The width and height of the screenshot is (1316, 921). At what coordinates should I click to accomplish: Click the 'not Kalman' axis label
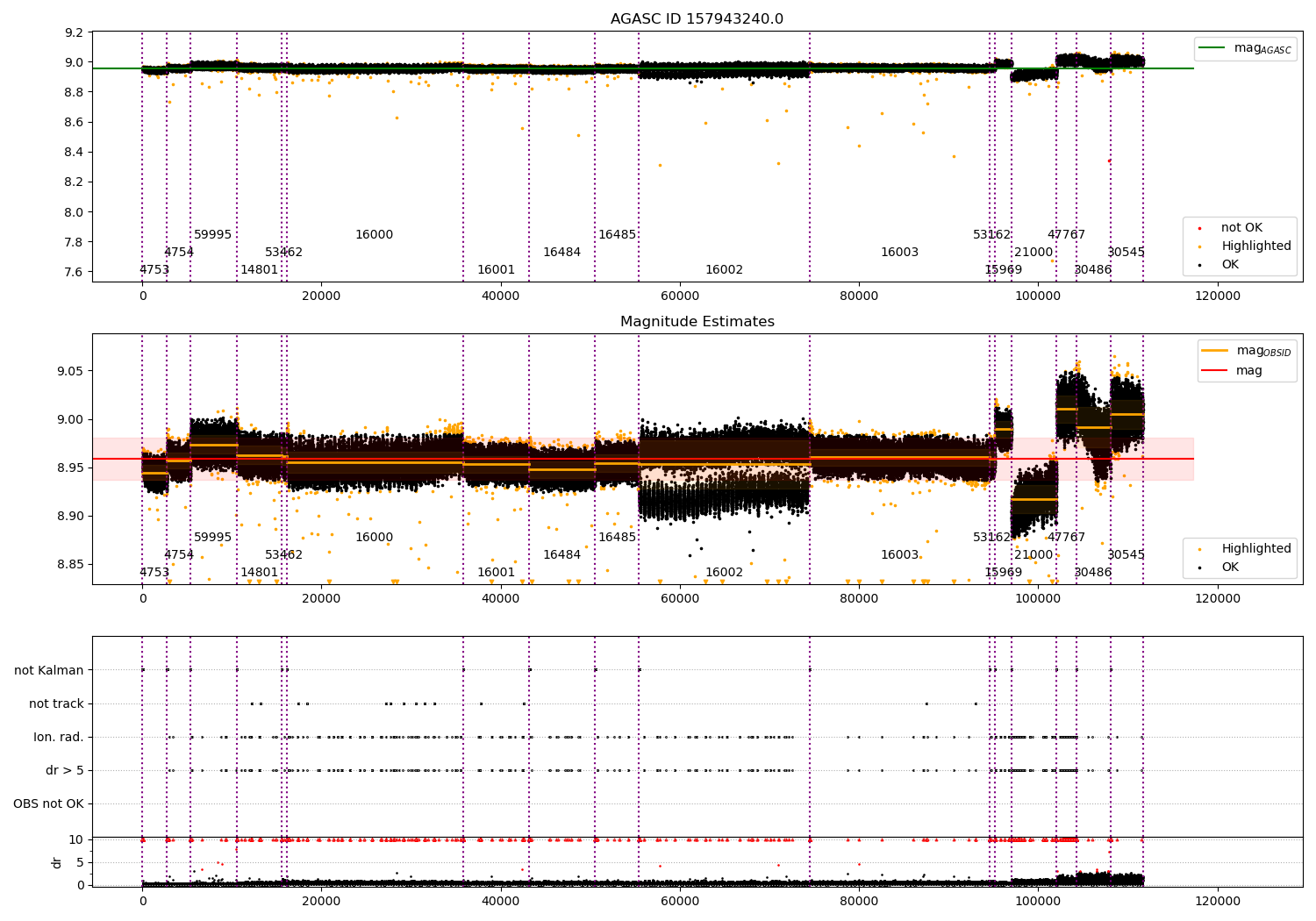point(49,670)
